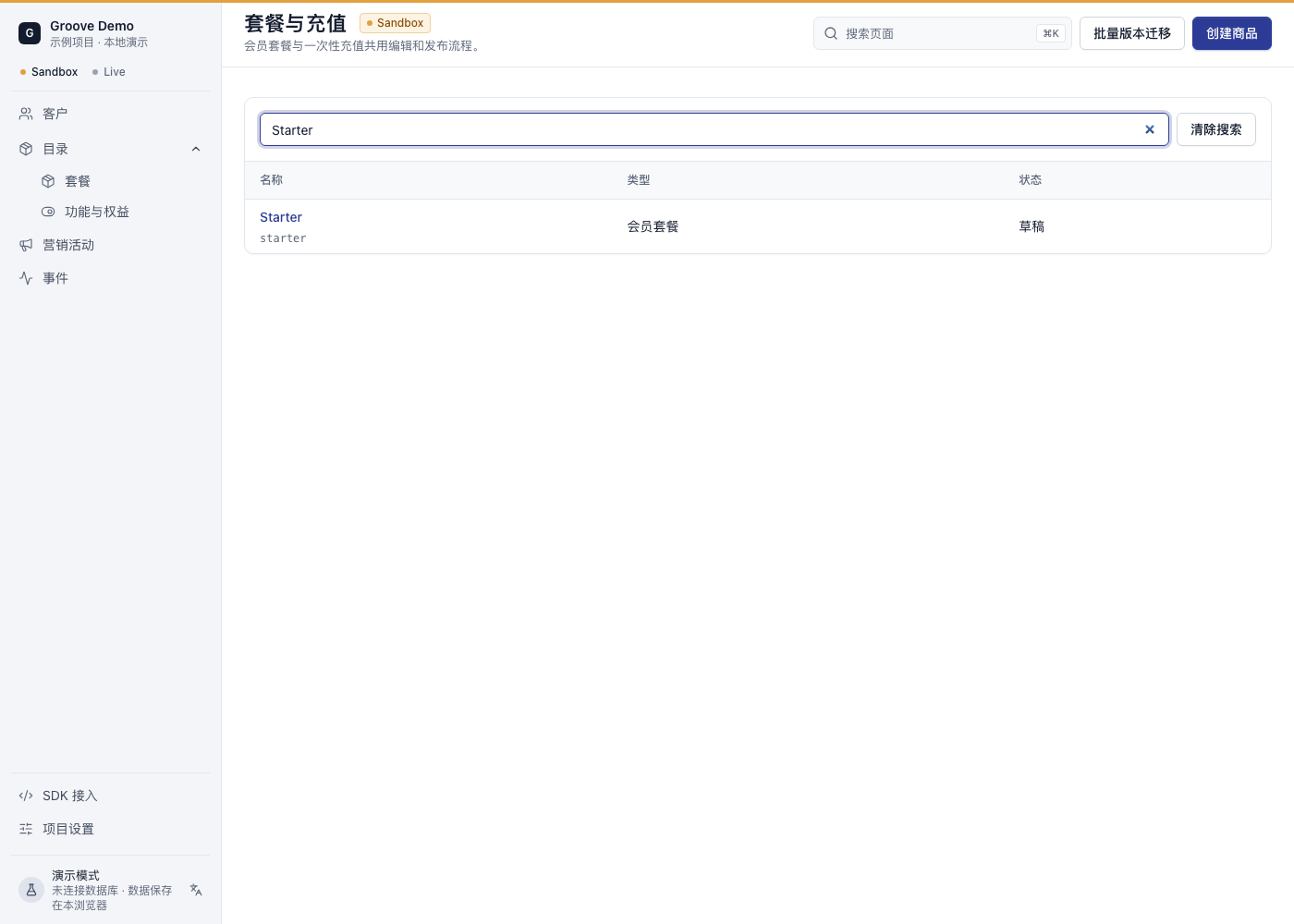The width and height of the screenshot is (1294, 924).
Task: Open 事件 events page
Action: (111, 278)
